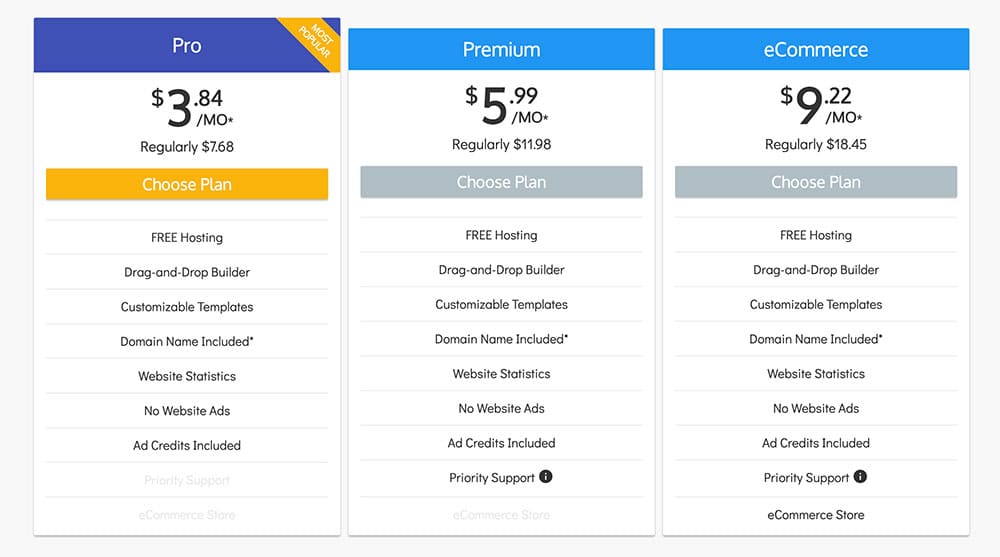The image size is (1000, 557).
Task: Choose the Pro plan with the orange button
Action: [187, 184]
